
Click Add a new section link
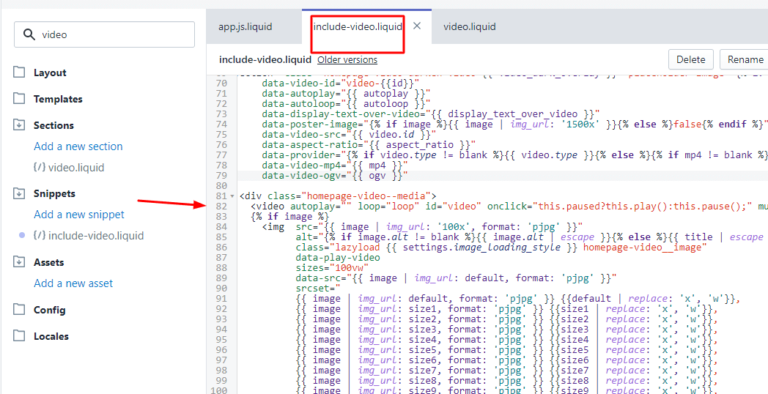pyautogui.click(x=78, y=147)
